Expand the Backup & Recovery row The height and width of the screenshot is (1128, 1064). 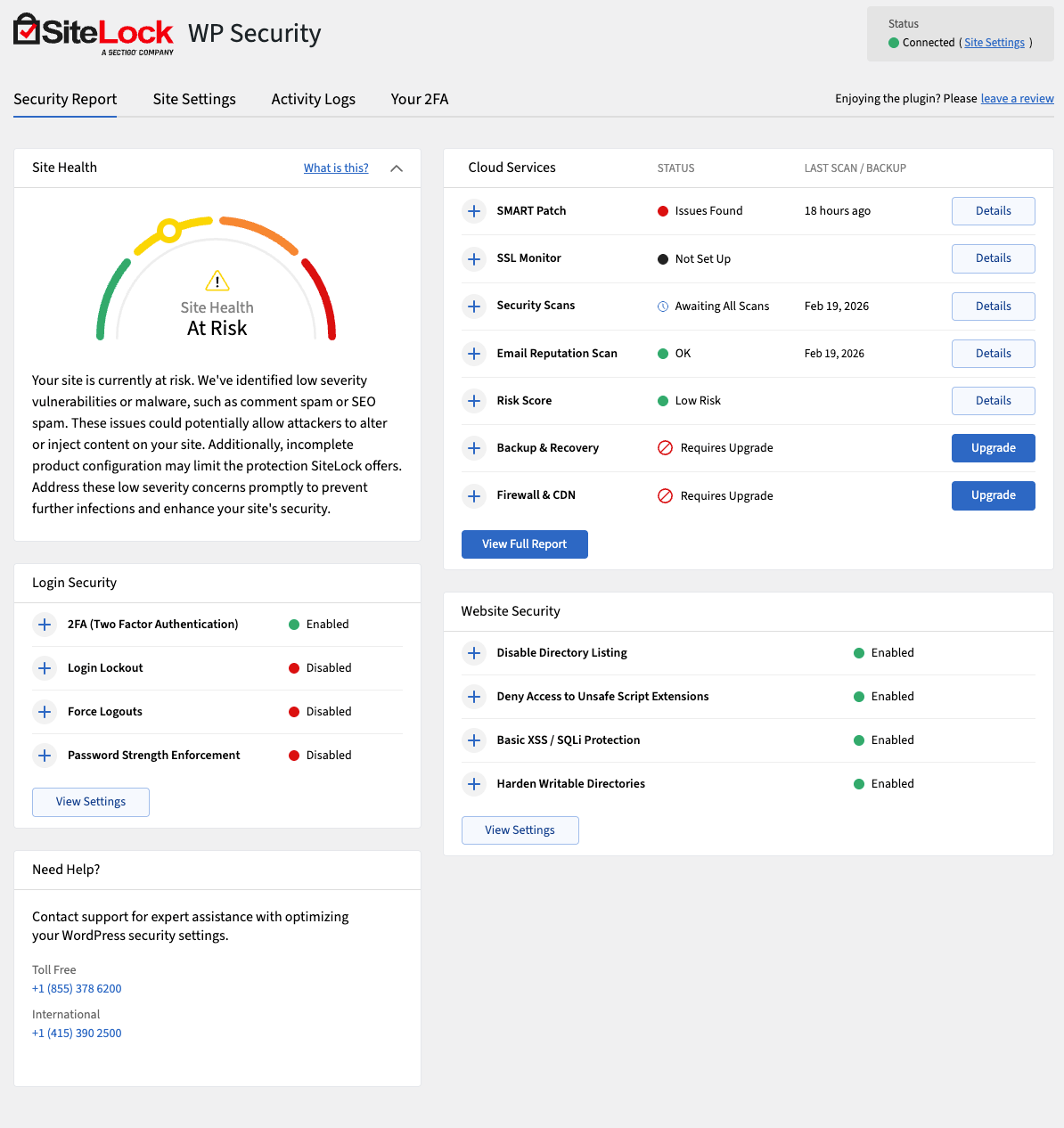(474, 448)
